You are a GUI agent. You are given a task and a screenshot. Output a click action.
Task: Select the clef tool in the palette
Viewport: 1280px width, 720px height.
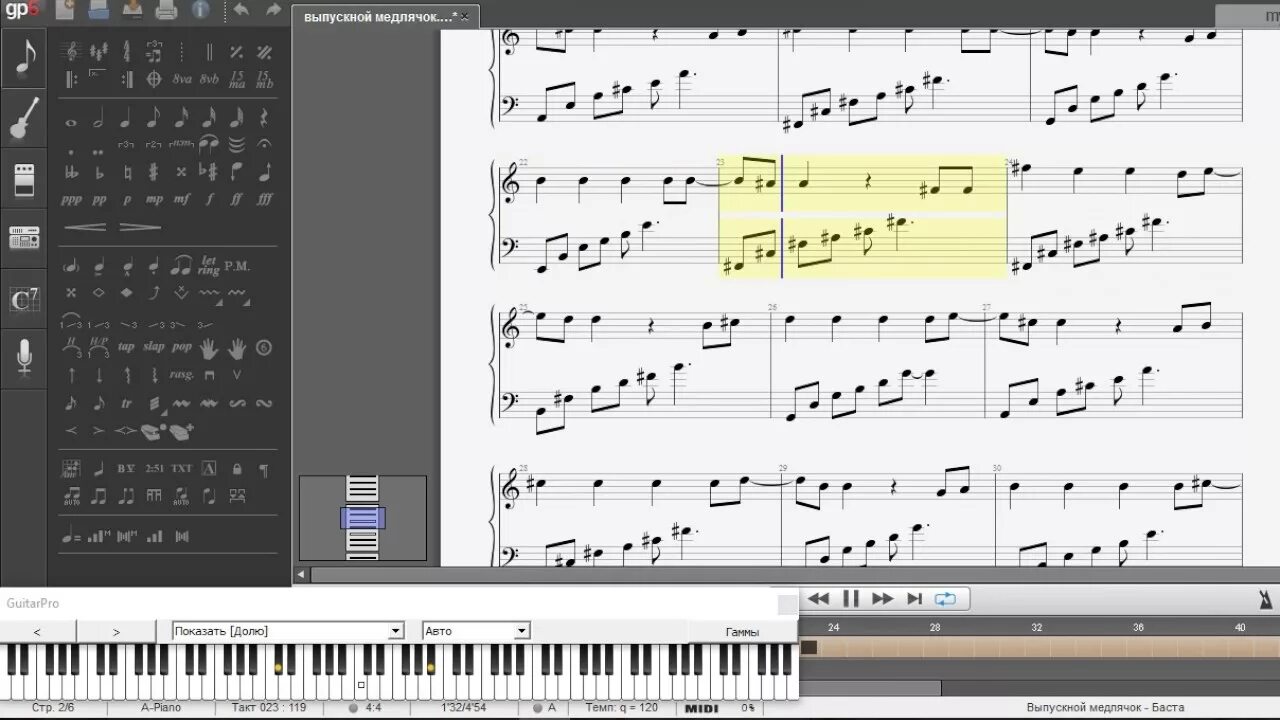71,51
